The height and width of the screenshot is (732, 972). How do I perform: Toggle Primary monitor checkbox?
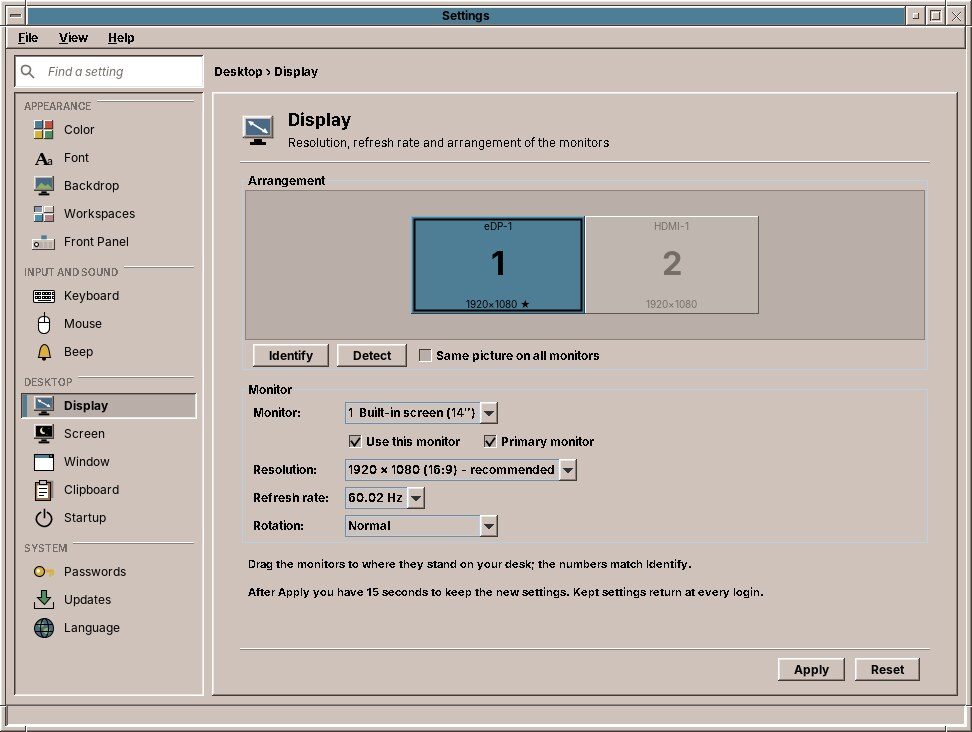tap(490, 441)
